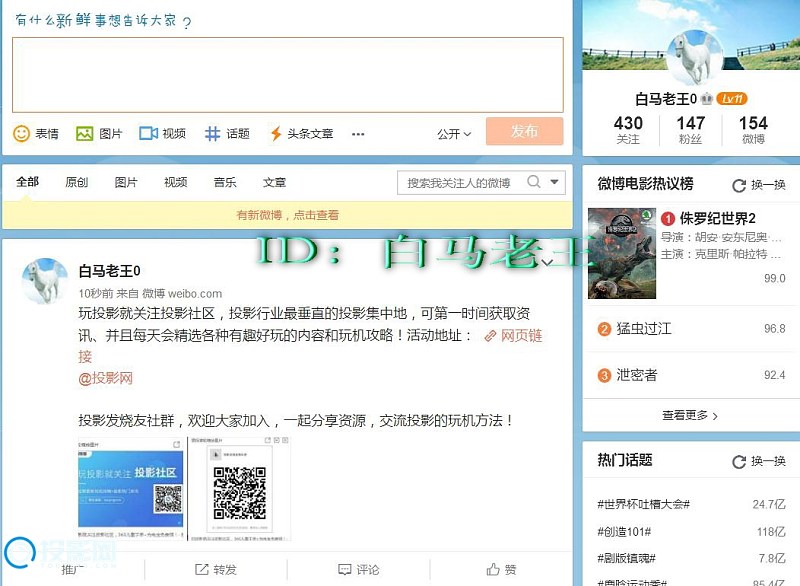Click post timestamp 10秒前
The height and width of the screenshot is (586, 800).
pos(96,293)
